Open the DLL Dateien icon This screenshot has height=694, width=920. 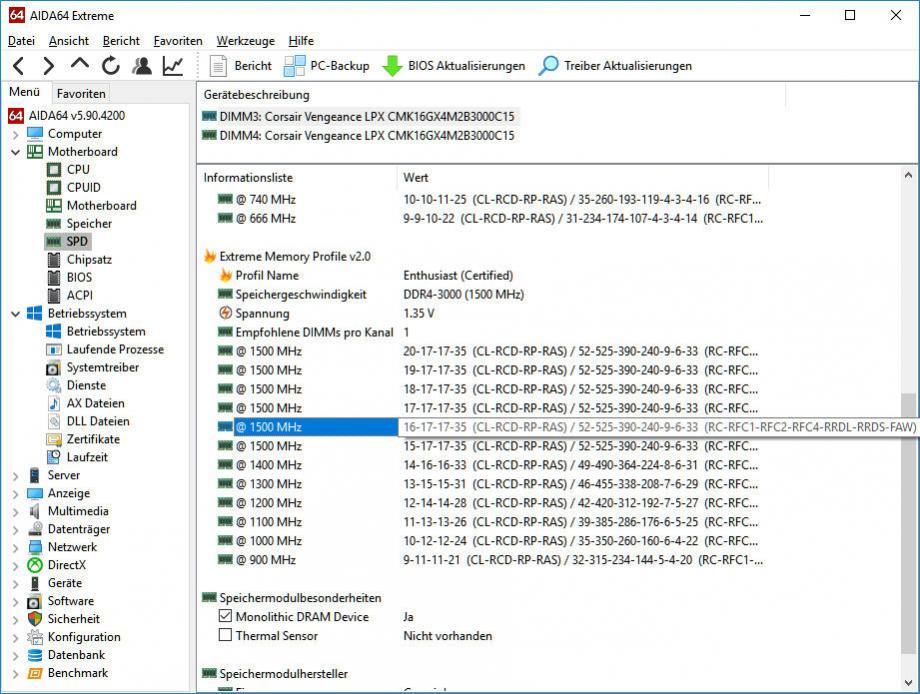point(54,421)
